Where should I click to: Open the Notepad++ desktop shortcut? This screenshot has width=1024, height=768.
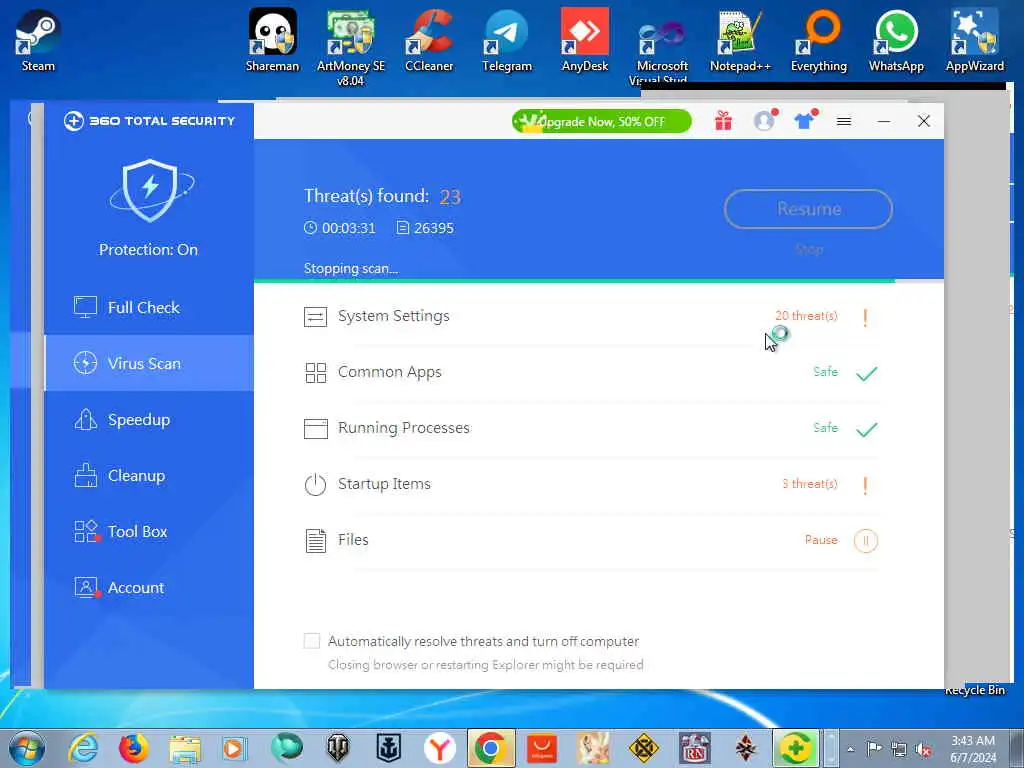740,40
